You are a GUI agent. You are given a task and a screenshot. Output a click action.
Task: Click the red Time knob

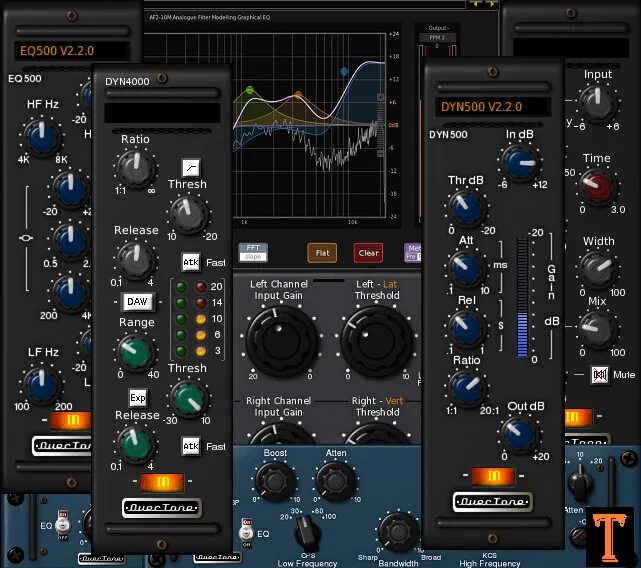597,186
